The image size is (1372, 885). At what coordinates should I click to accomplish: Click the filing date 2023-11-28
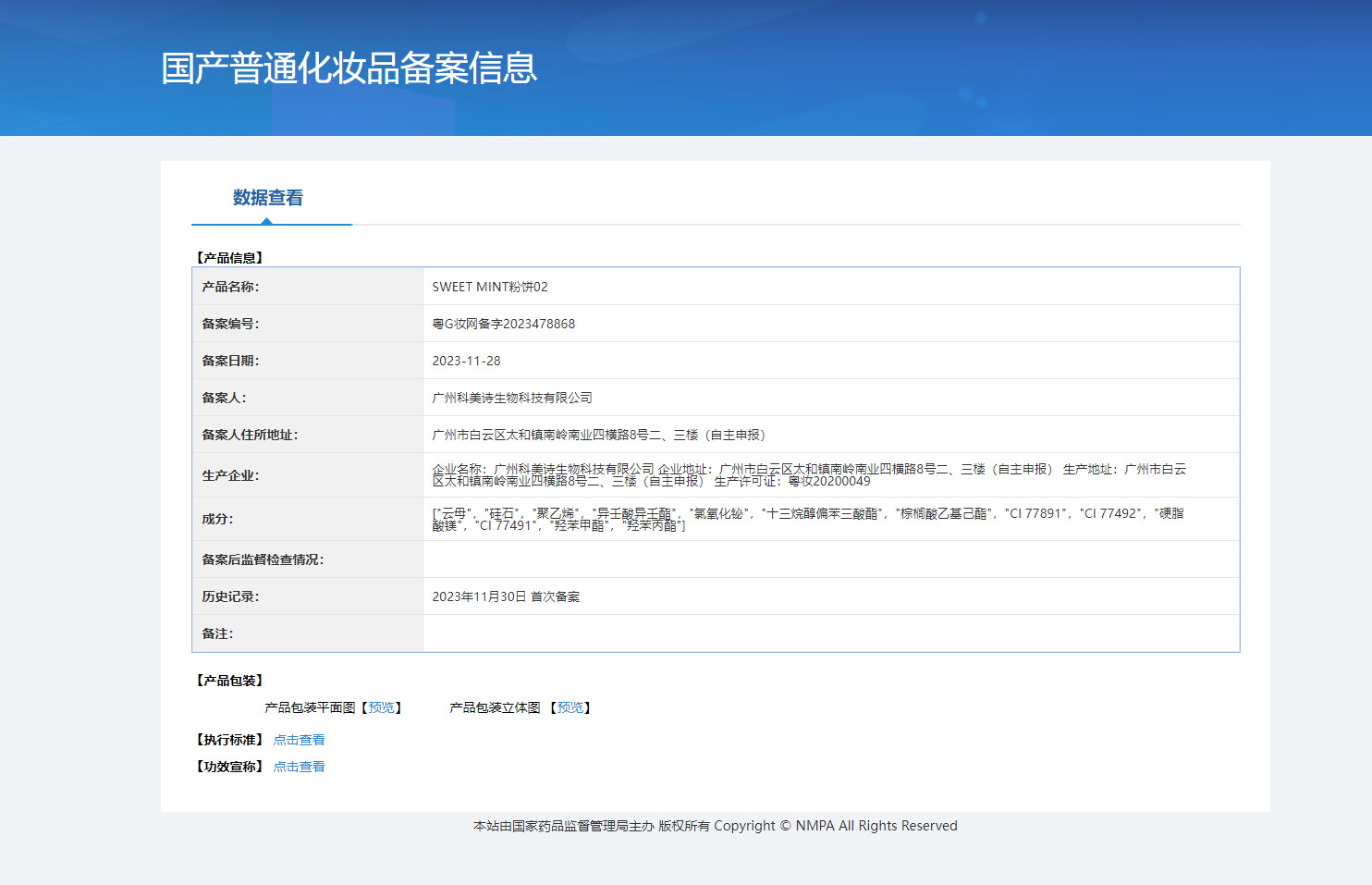pos(466,361)
